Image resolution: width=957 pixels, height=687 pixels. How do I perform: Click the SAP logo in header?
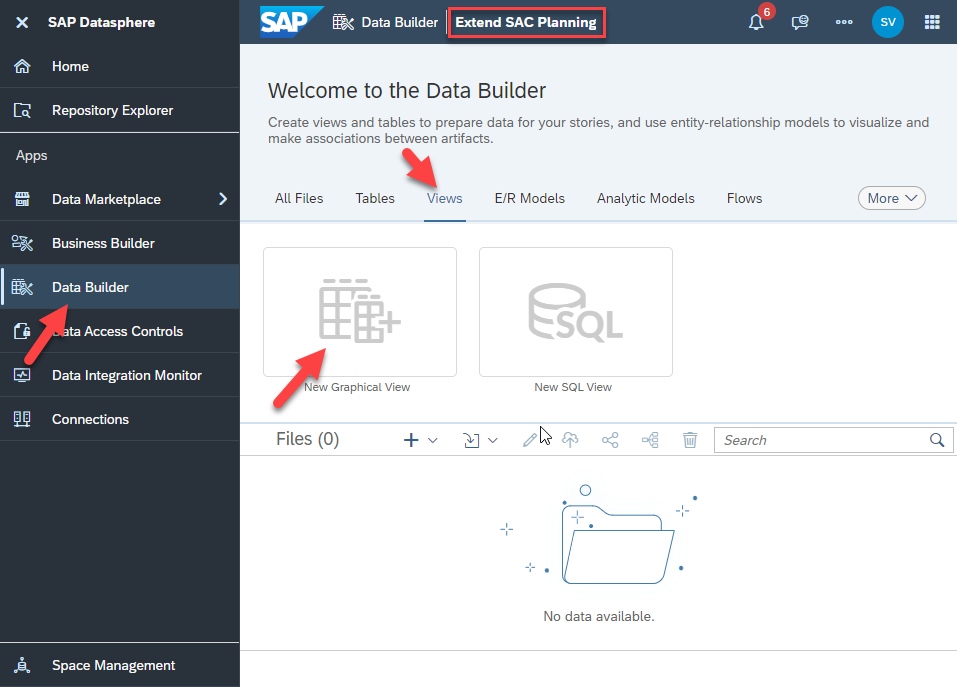point(291,22)
